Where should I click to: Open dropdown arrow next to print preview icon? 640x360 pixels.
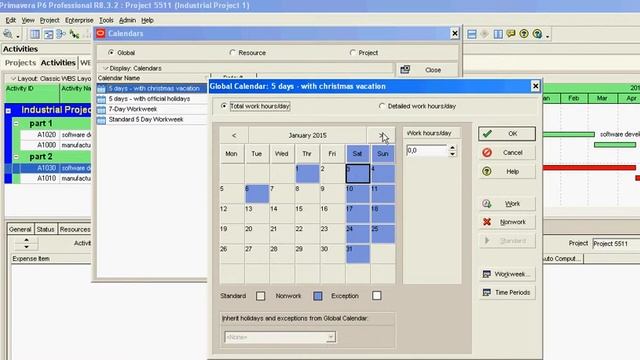point(18,36)
